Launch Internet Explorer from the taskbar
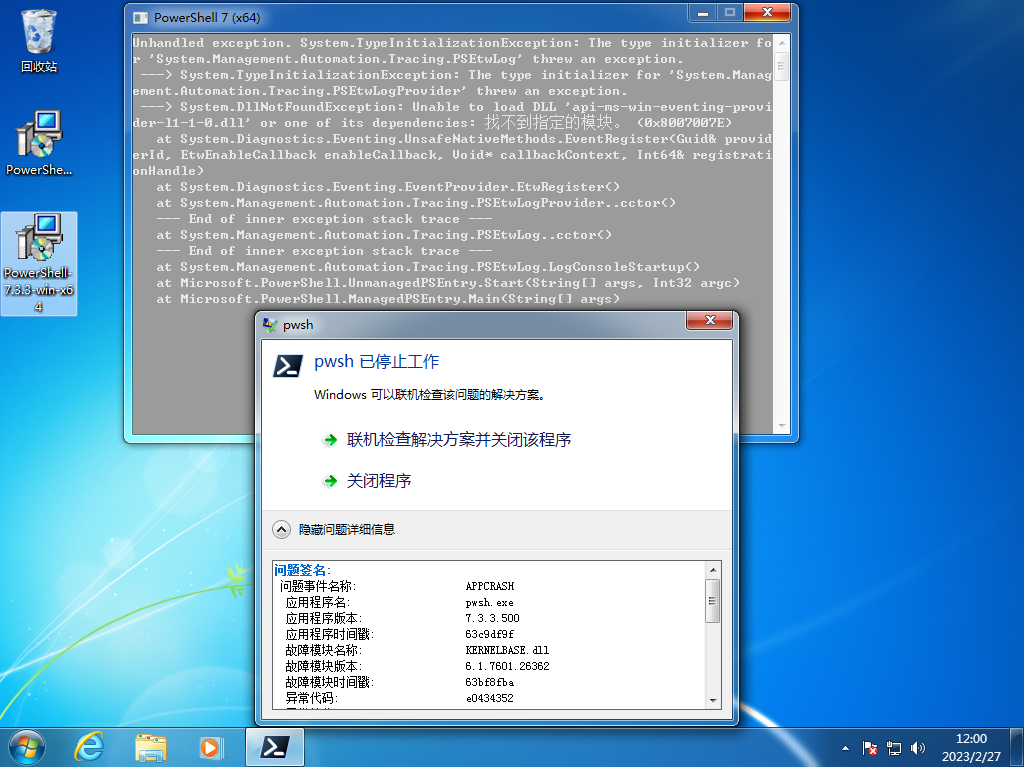The height and width of the screenshot is (767, 1024). [89, 747]
